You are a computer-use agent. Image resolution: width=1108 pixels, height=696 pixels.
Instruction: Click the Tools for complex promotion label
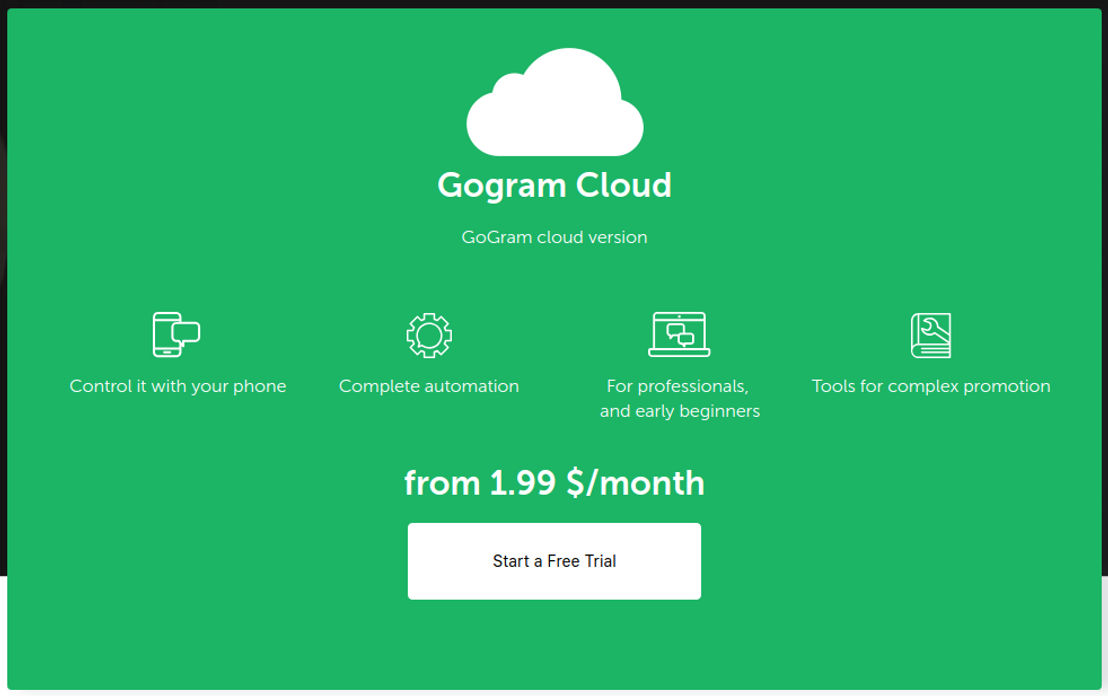[x=931, y=387]
